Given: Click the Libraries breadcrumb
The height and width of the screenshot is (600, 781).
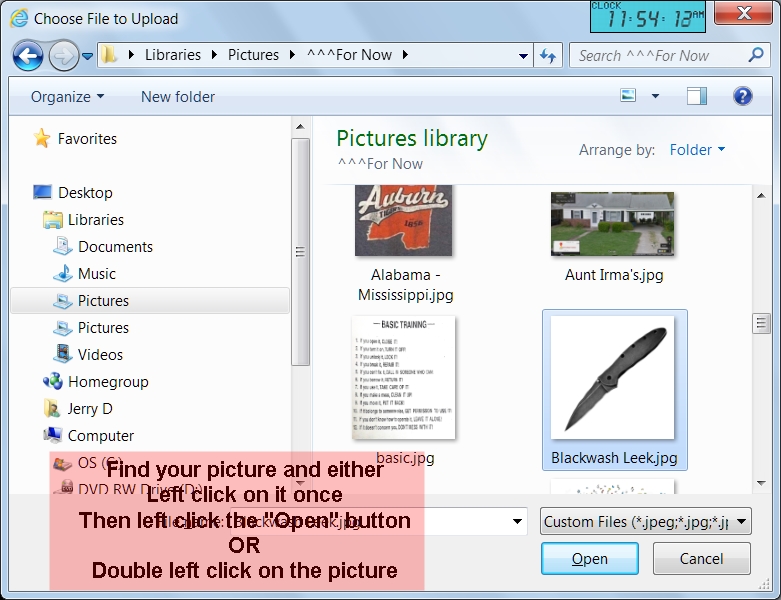Looking at the screenshot, I should tap(173, 55).
